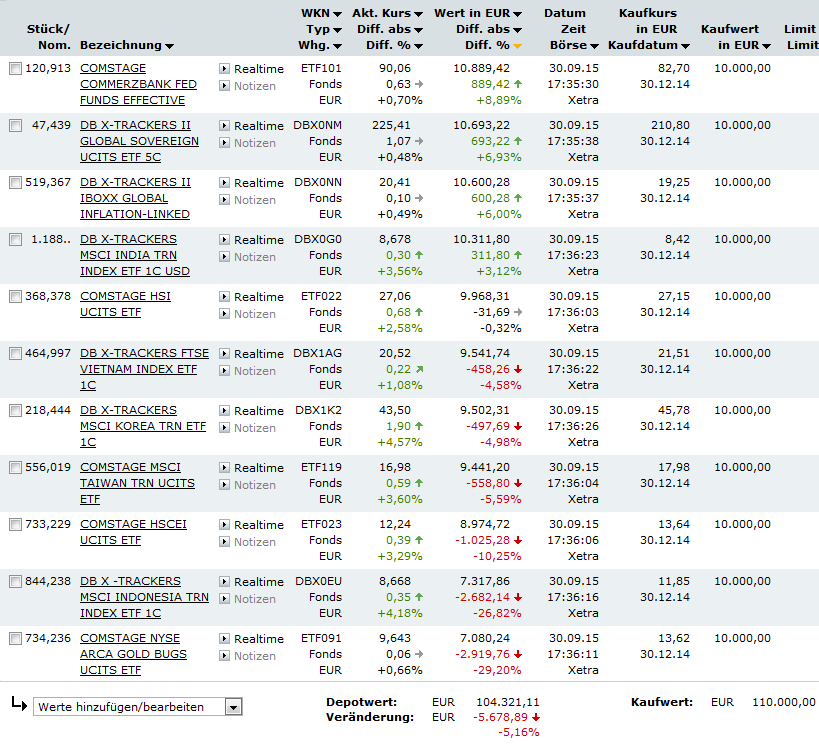This screenshot has width=819, height=755.
Task: Tick checkbox for IBOXX GLOBAL INFLATION-LINKED row
Action: (x=16, y=182)
